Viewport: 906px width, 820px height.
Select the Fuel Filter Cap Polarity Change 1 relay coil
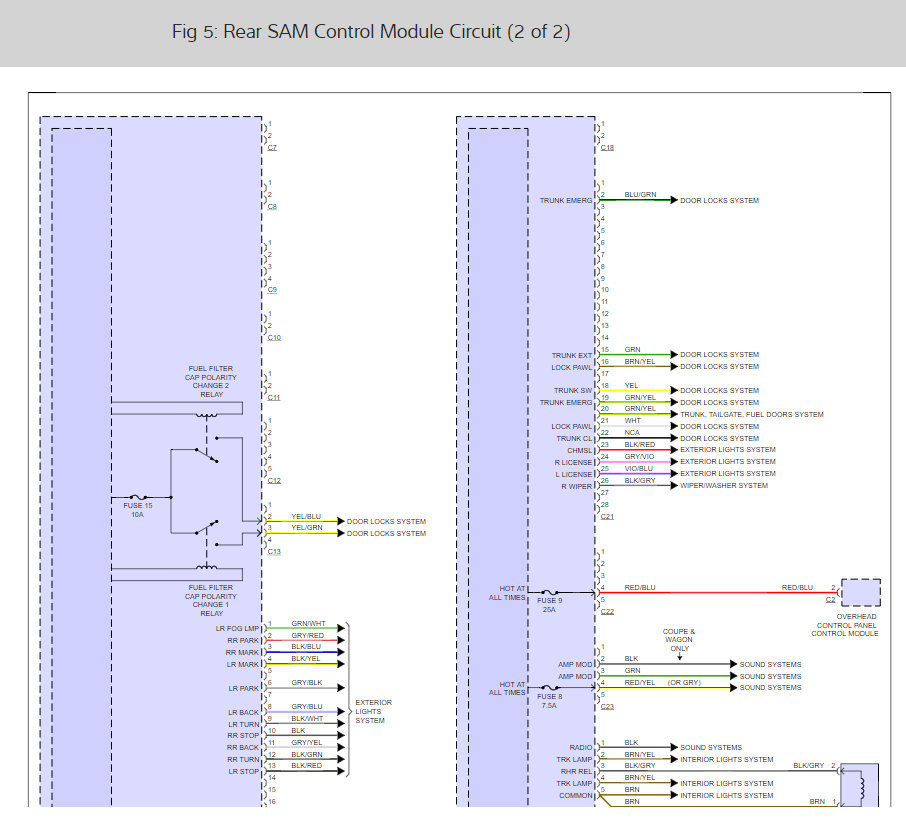(208, 567)
